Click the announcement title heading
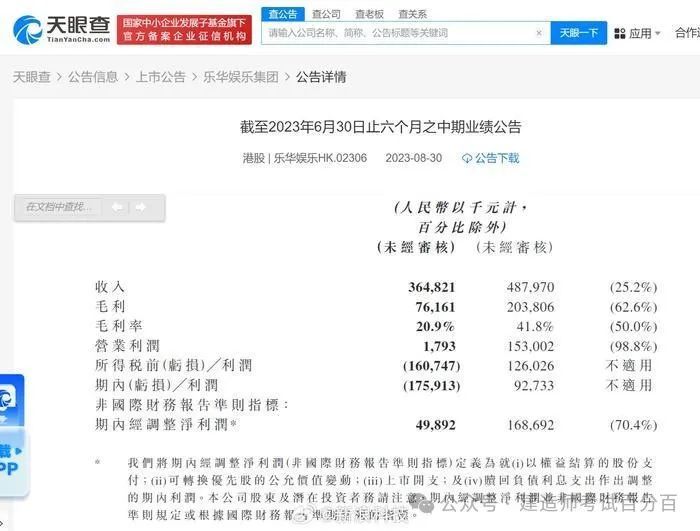 380,127
